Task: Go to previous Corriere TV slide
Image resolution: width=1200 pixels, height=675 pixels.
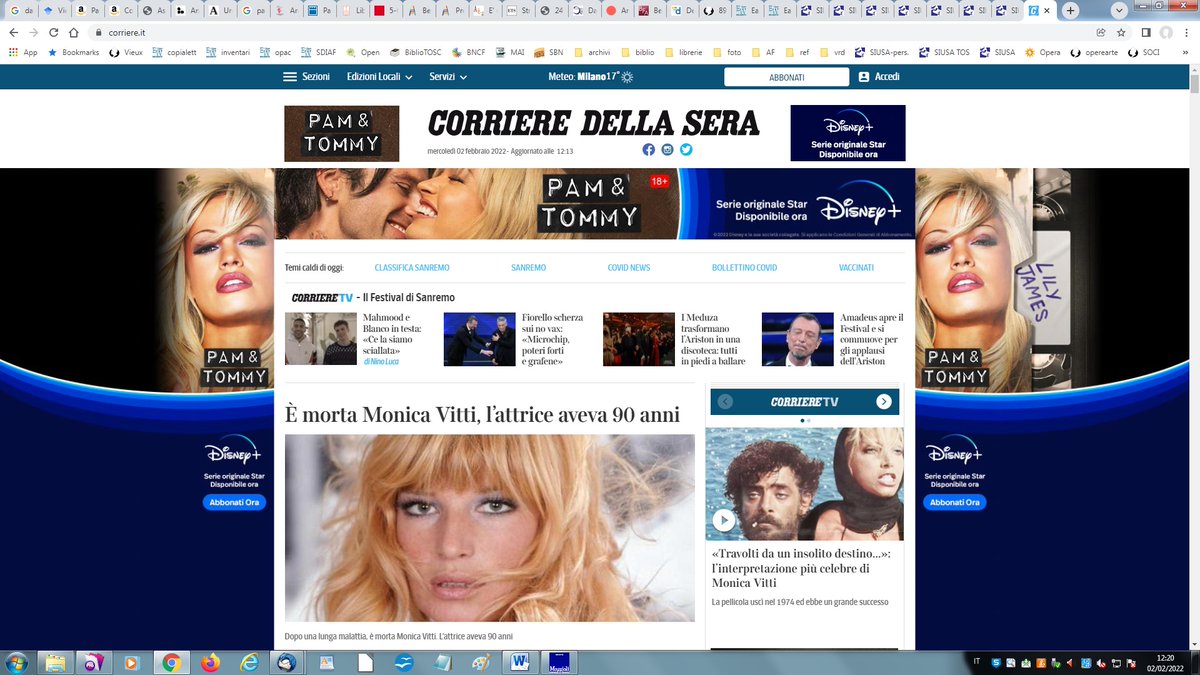Action: 725,402
